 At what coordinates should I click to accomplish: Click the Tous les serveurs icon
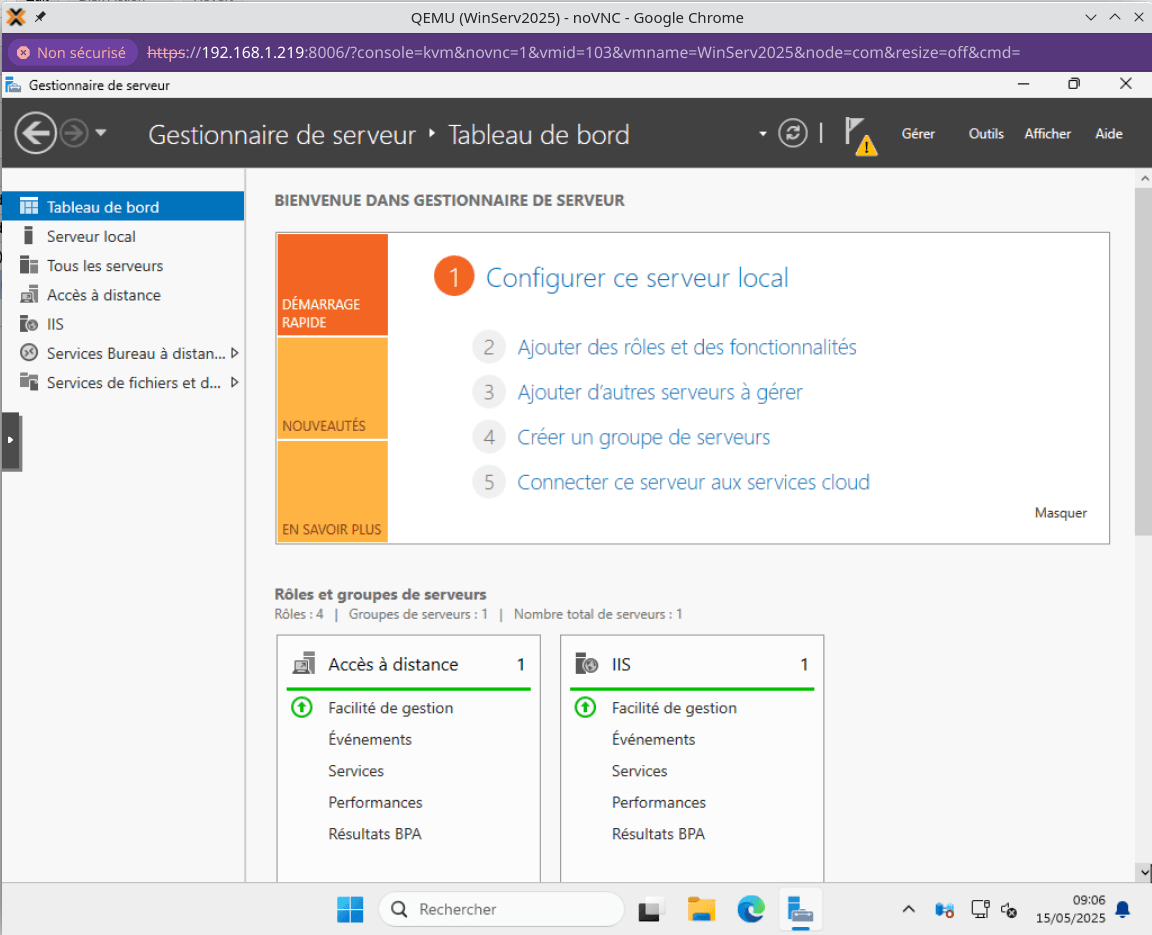coord(29,265)
